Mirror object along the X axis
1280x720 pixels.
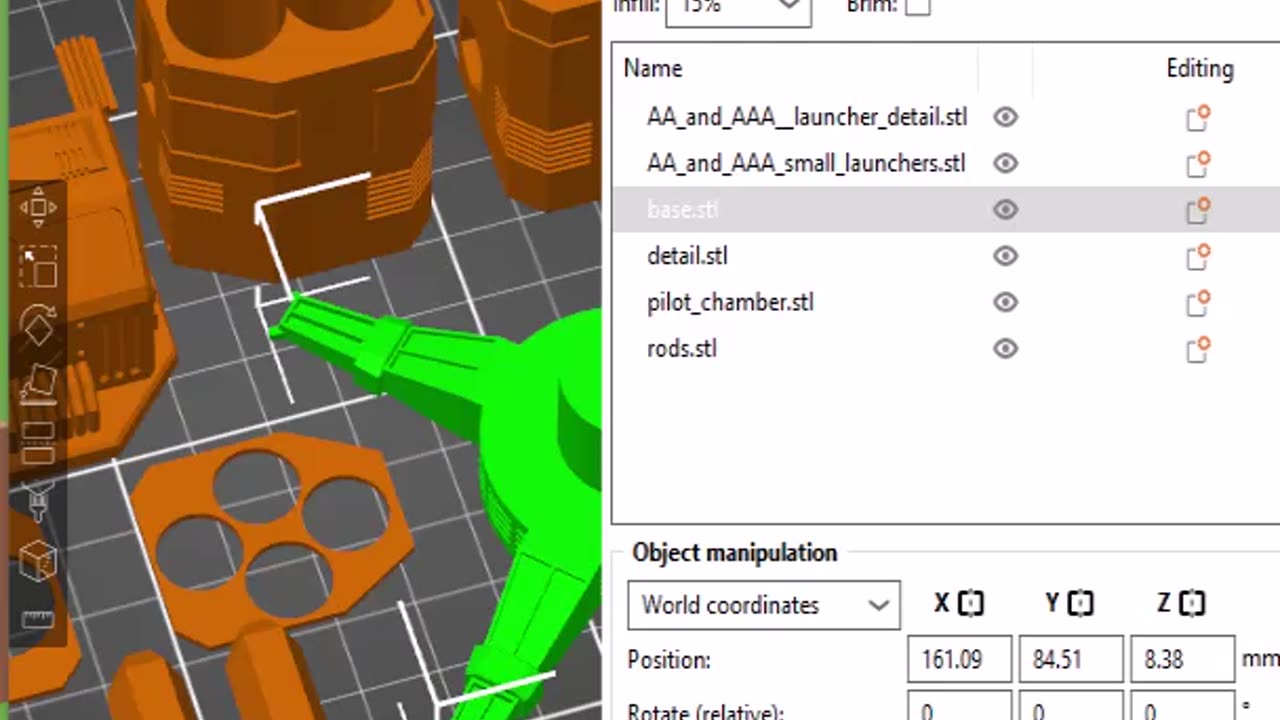[971, 604]
